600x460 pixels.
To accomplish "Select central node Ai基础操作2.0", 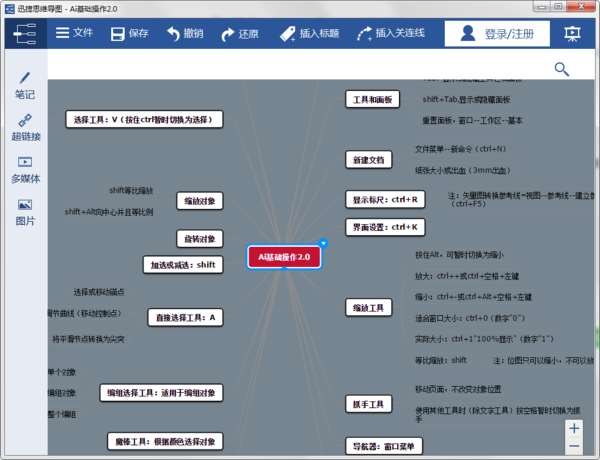I will click(284, 257).
